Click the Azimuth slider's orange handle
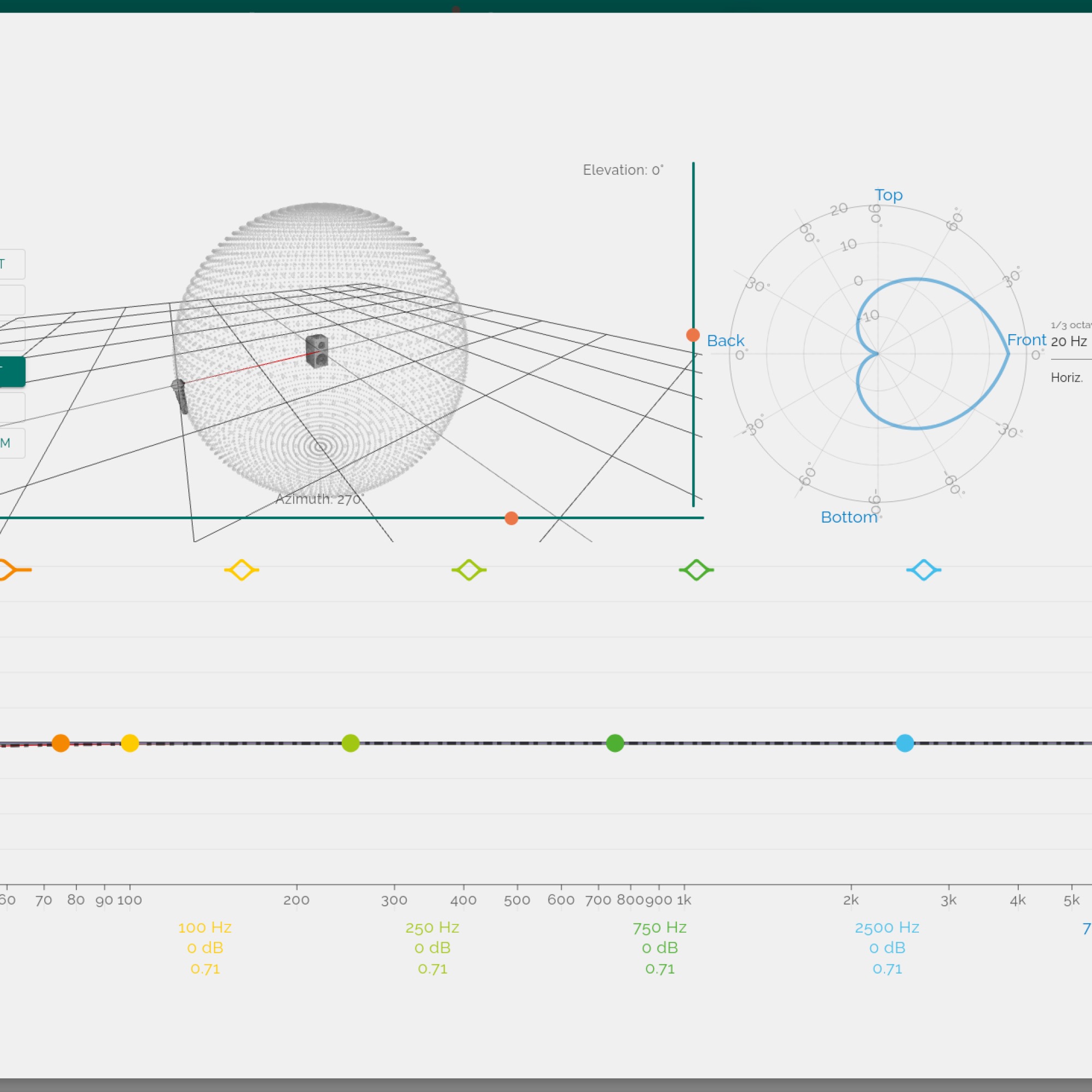The width and height of the screenshot is (1092, 1092). pyautogui.click(x=511, y=518)
